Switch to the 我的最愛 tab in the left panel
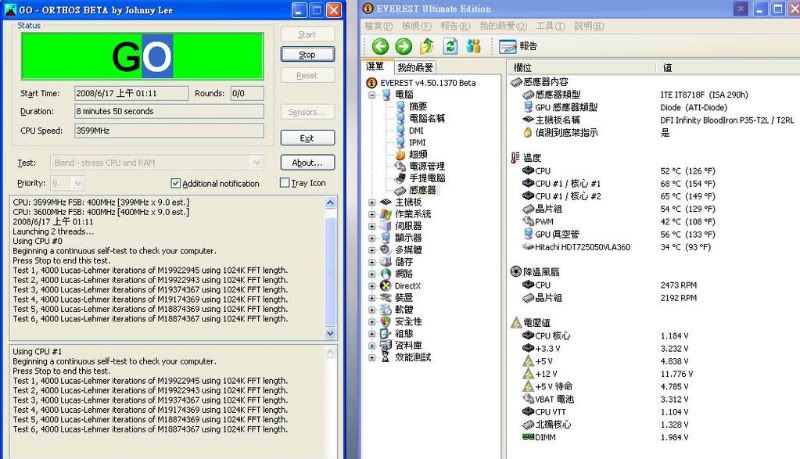Image resolution: width=800 pixels, height=459 pixels. pyautogui.click(x=415, y=67)
